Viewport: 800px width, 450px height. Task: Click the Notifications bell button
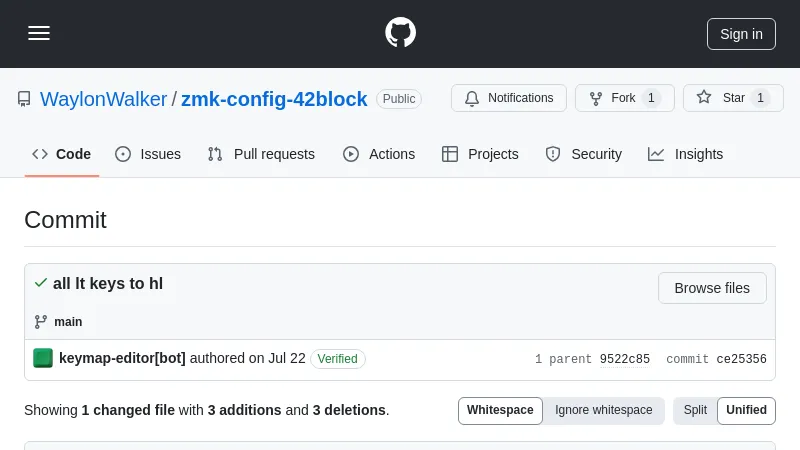pyautogui.click(x=509, y=98)
